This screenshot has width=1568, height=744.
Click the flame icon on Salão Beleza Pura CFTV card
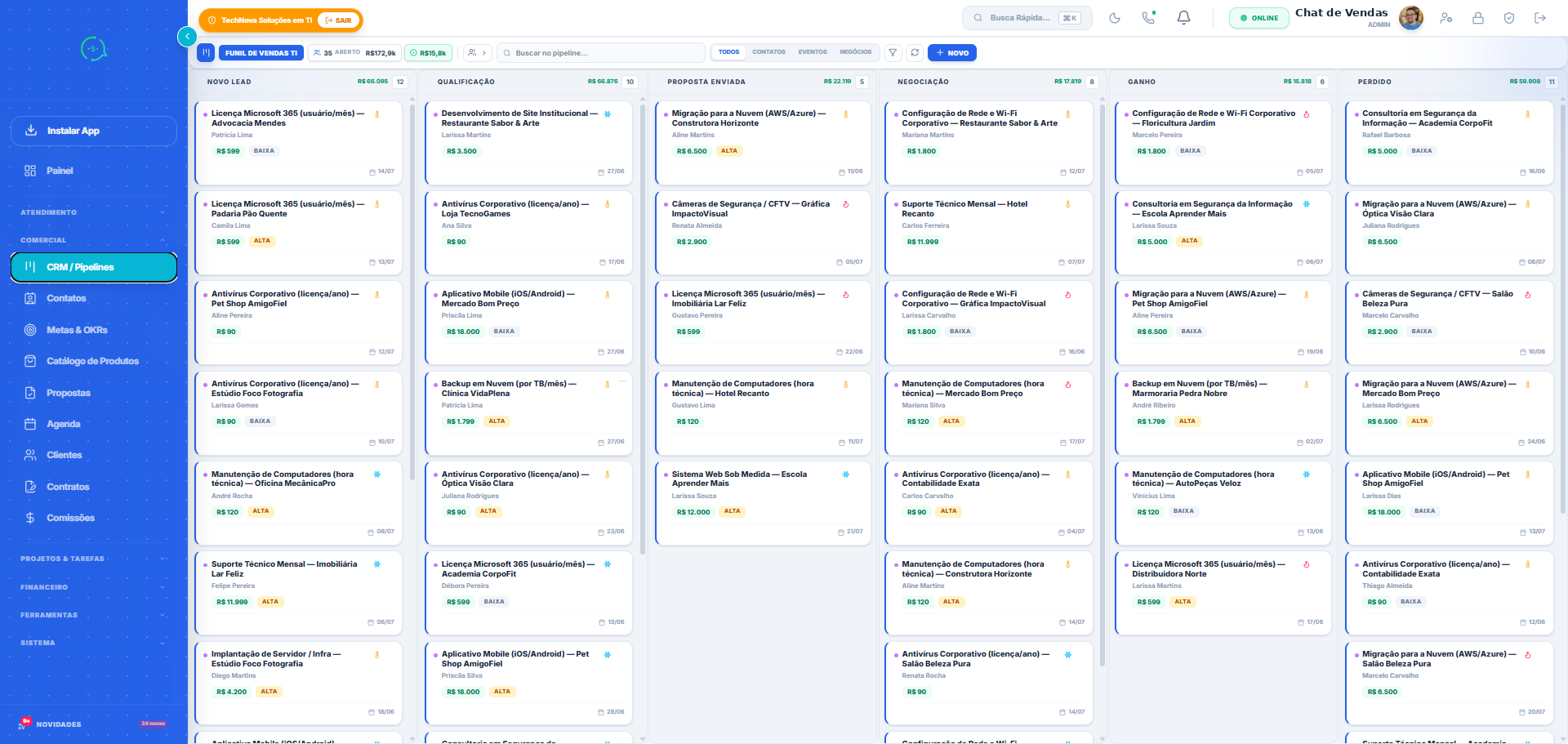click(x=1527, y=295)
